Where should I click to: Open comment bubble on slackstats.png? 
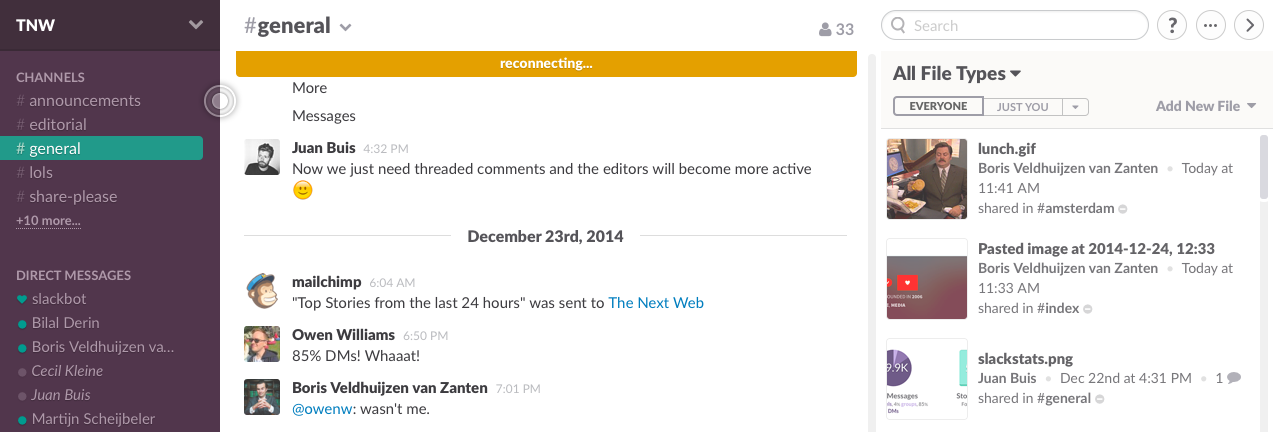[x=1234, y=378]
